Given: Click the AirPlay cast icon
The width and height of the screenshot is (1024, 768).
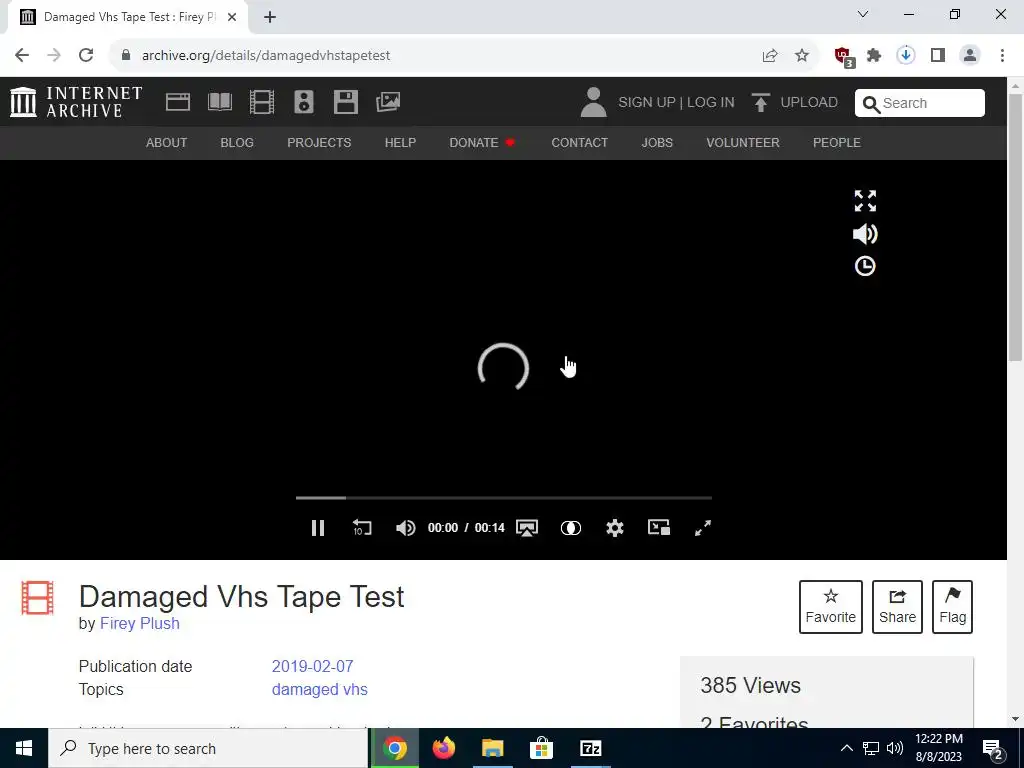Looking at the screenshot, I should (527, 528).
